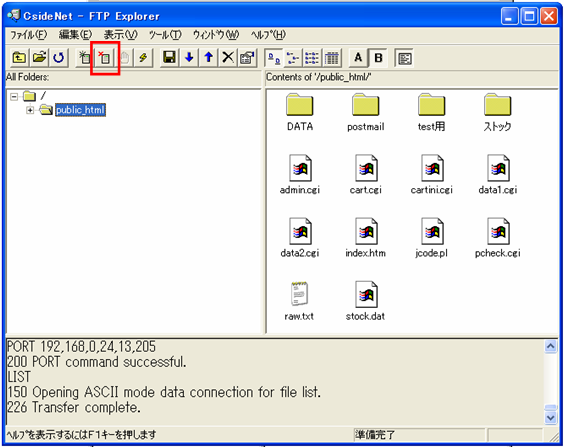
Task: Click the log pane scroll down arrow
Action: tap(551, 418)
